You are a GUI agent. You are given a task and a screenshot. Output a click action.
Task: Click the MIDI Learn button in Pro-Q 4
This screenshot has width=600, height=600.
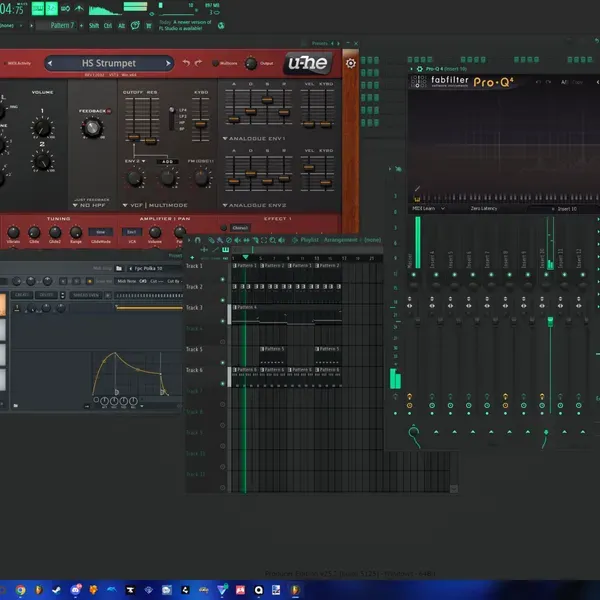[x=423, y=209]
